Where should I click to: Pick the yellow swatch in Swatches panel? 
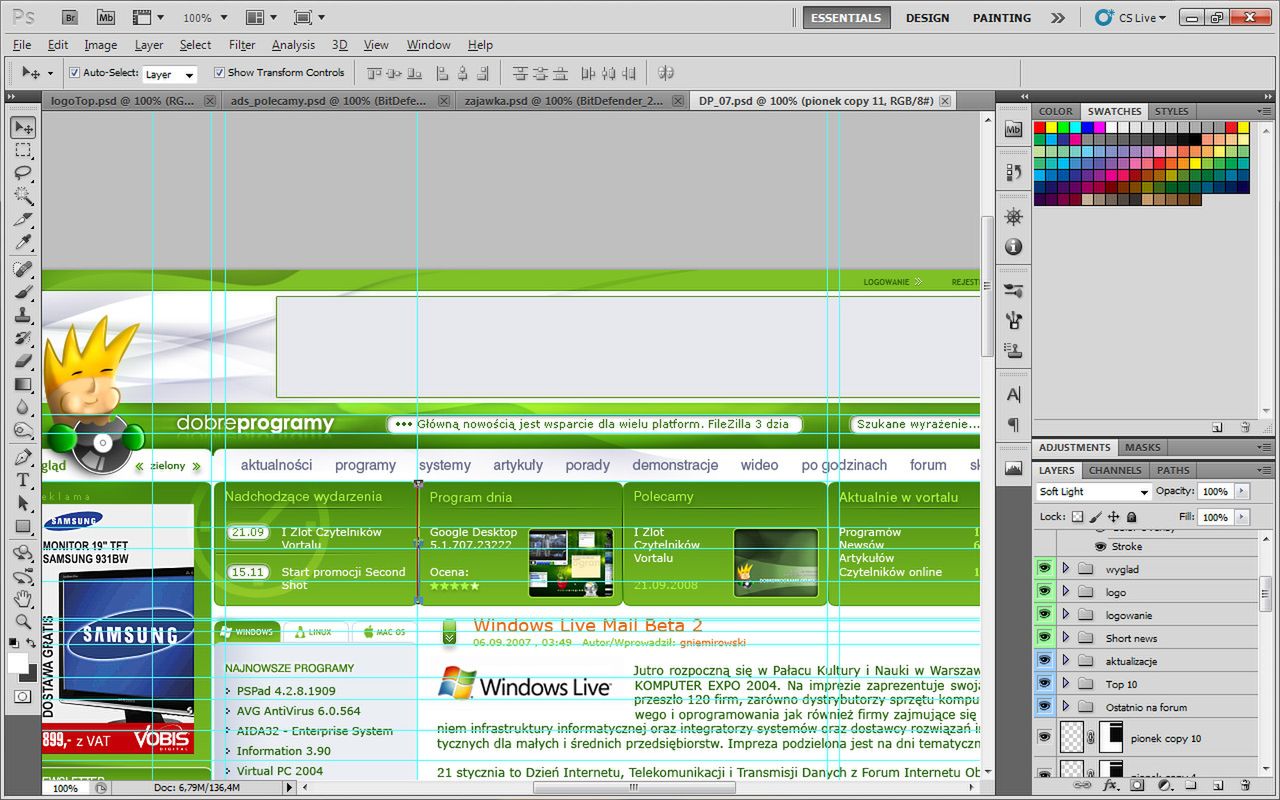1052,128
